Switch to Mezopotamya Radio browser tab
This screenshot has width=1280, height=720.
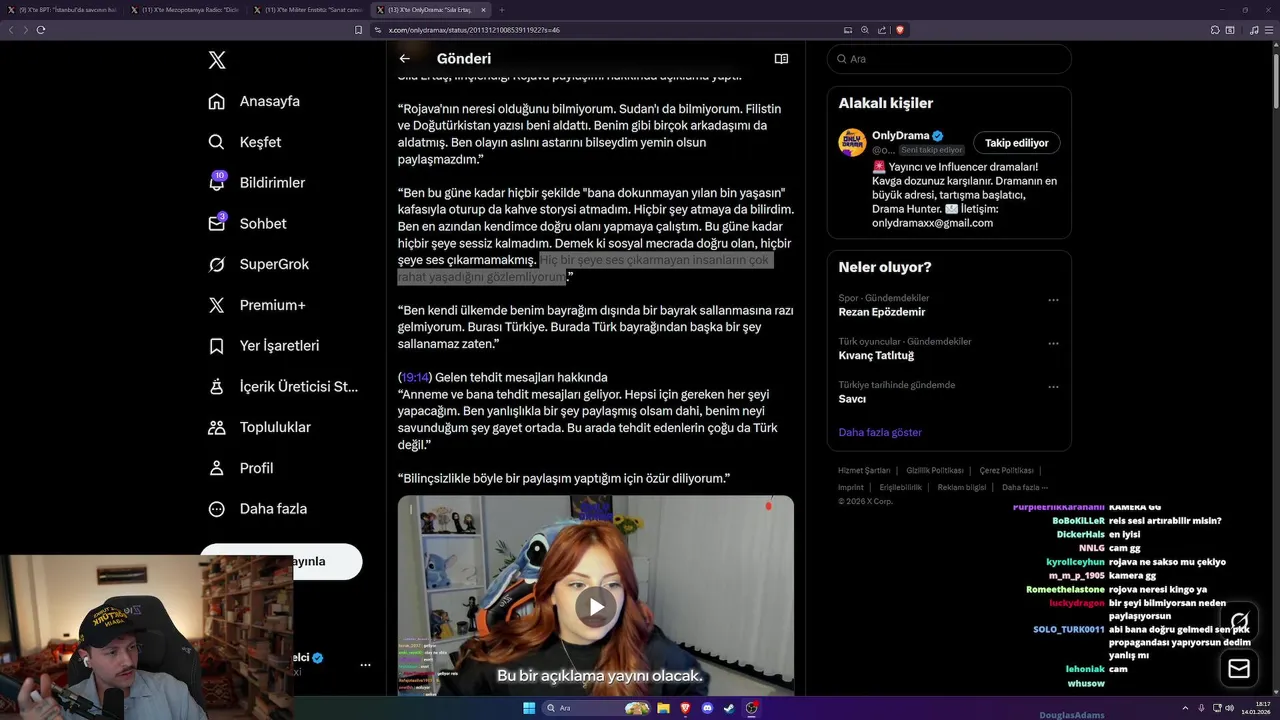pos(185,10)
